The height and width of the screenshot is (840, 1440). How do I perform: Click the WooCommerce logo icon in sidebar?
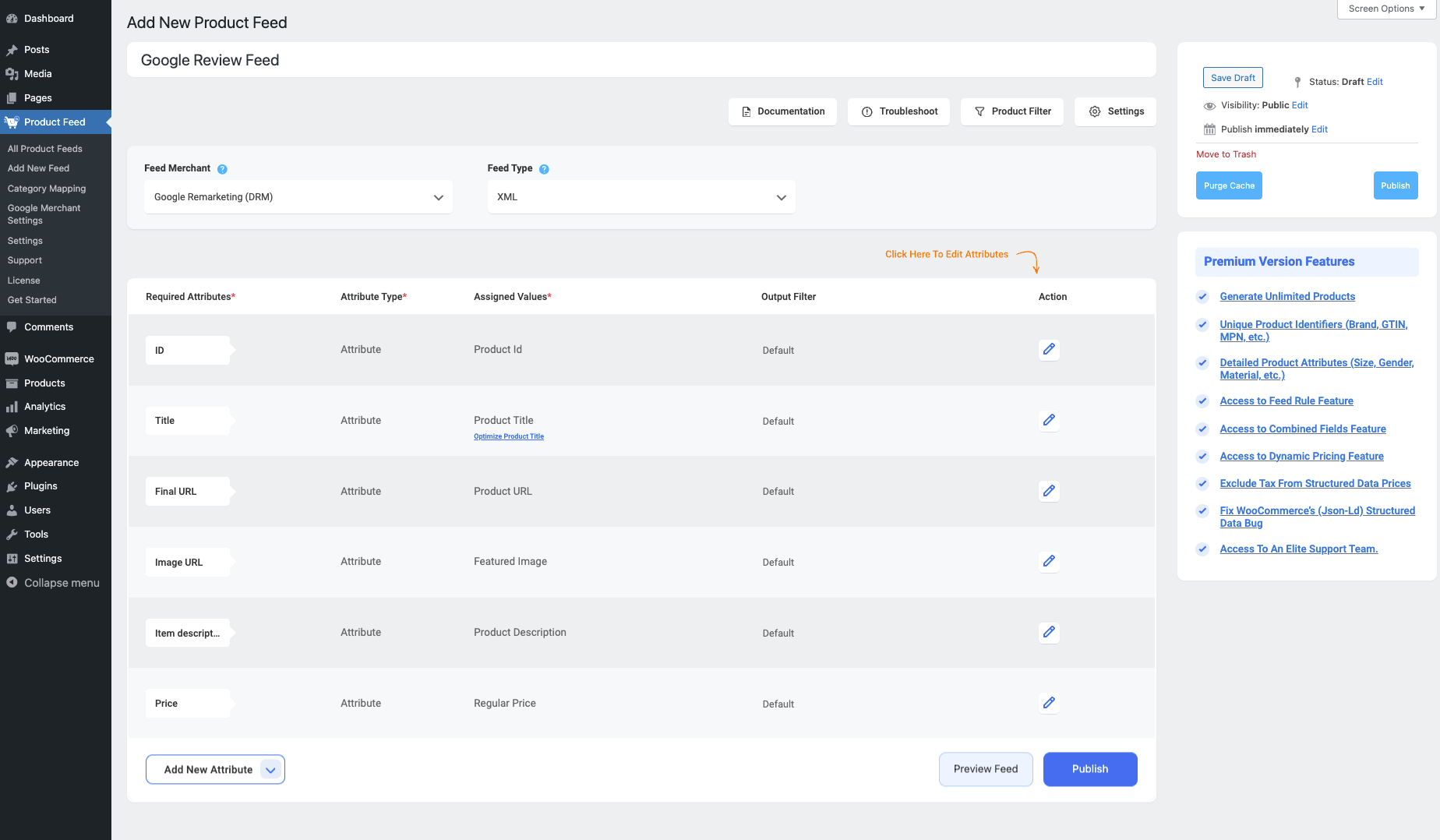point(12,359)
